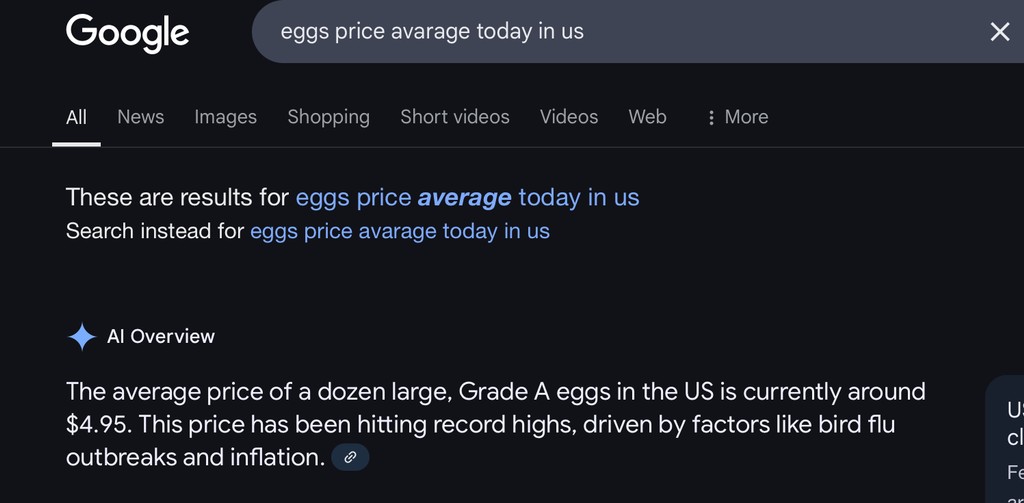The height and width of the screenshot is (503, 1024).
Task: Click the 'These are results for' text
Action: click(177, 197)
